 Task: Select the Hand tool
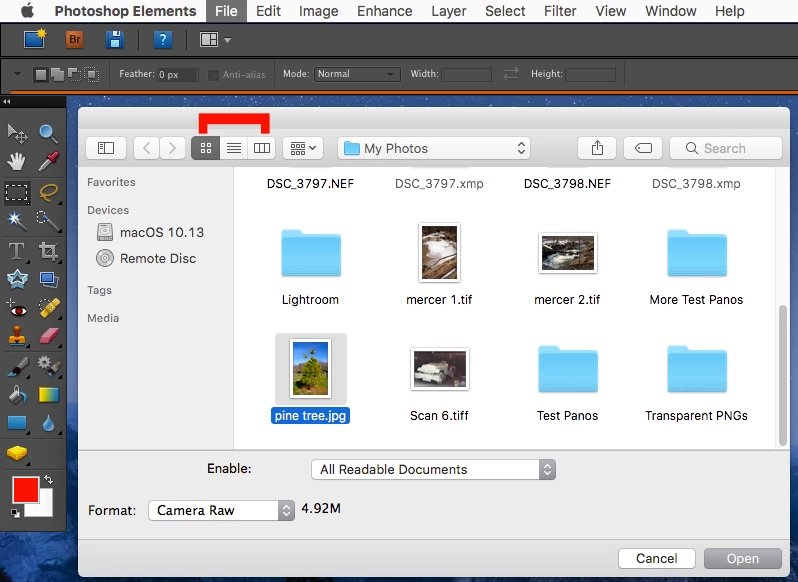coord(17,162)
